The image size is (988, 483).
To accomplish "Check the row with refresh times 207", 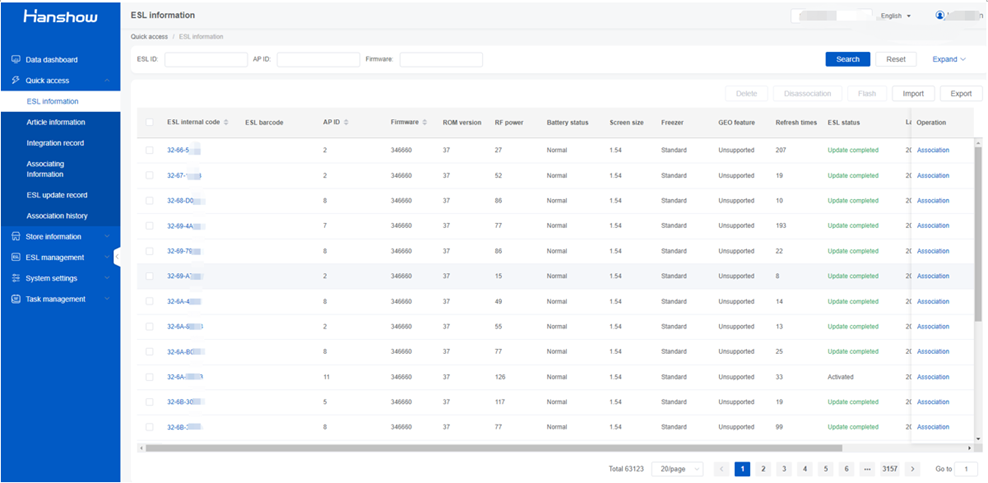I will point(149,150).
